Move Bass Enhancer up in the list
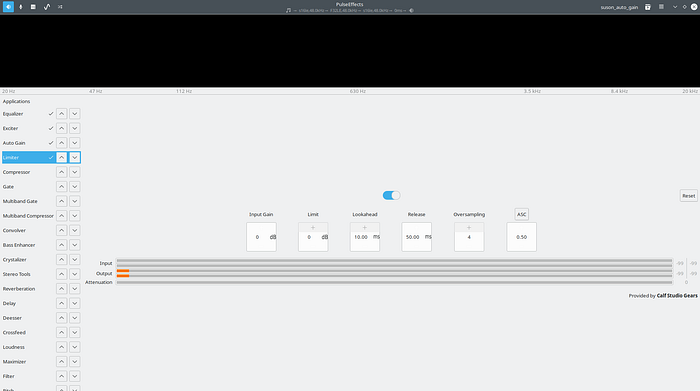The height and width of the screenshot is (391, 700). pyautogui.click(x=62, y=245)
